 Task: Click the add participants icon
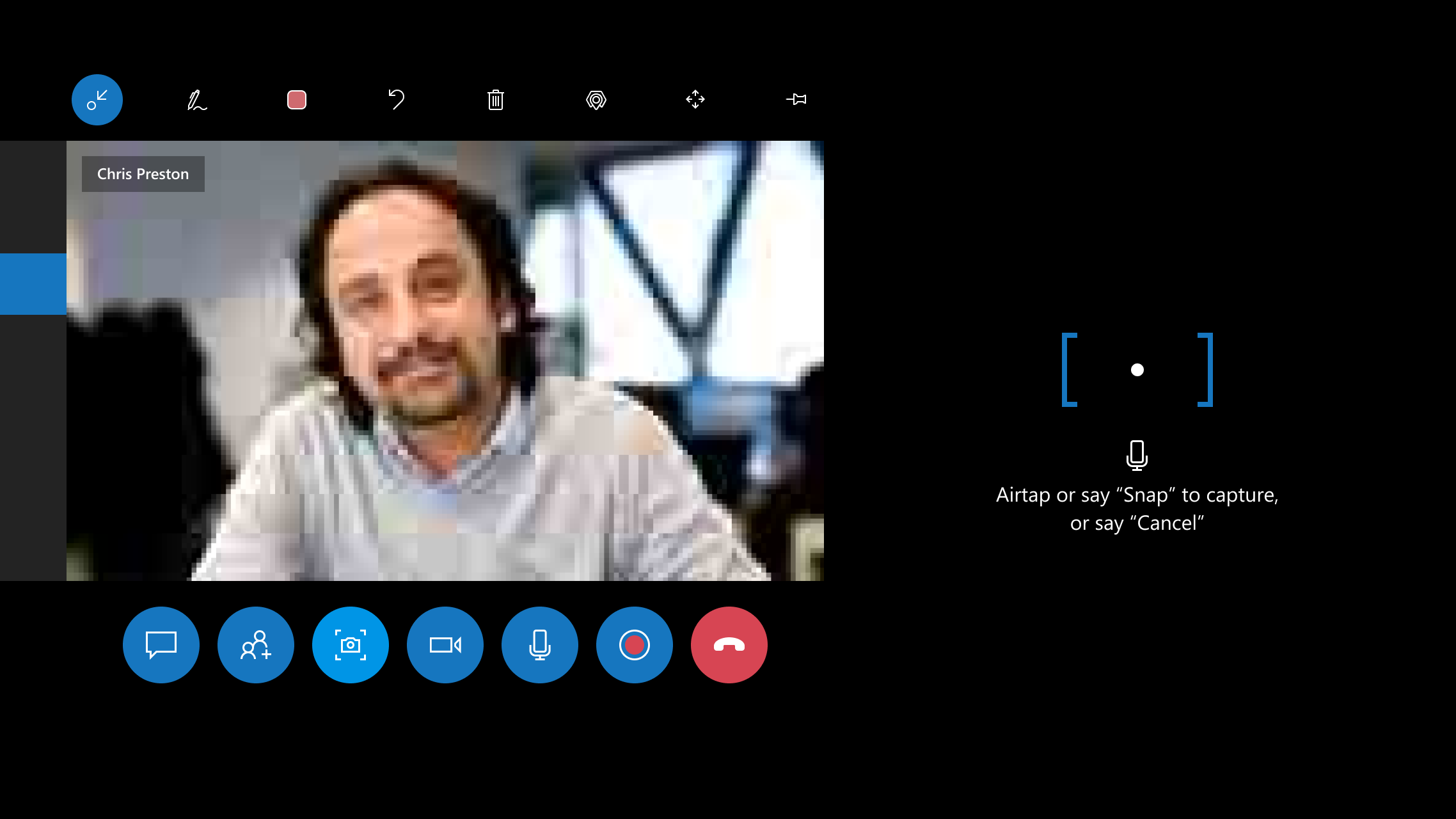tap(256, 645)
